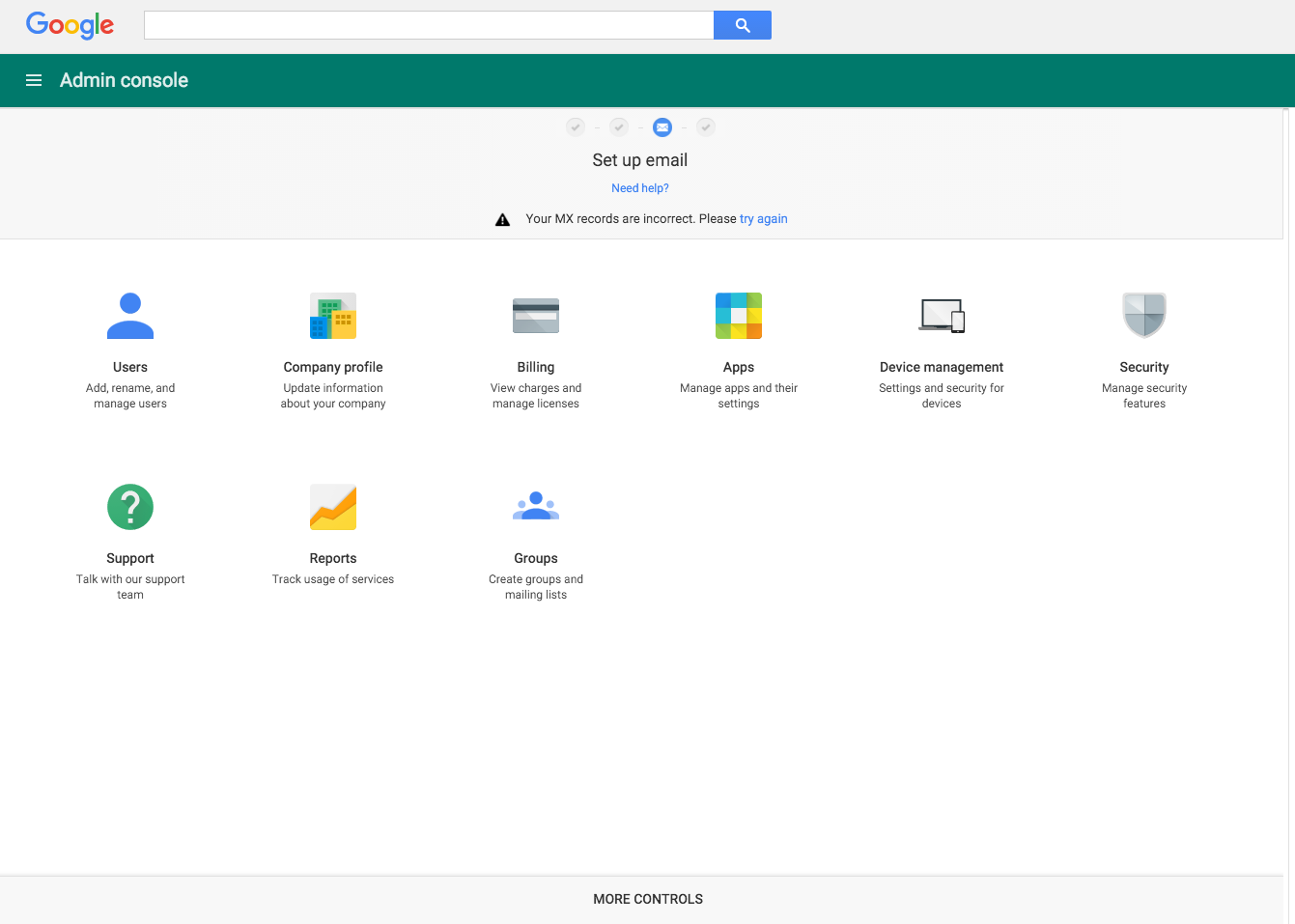Click the vertical scrollbar on the right

(x=1286, y=516)
